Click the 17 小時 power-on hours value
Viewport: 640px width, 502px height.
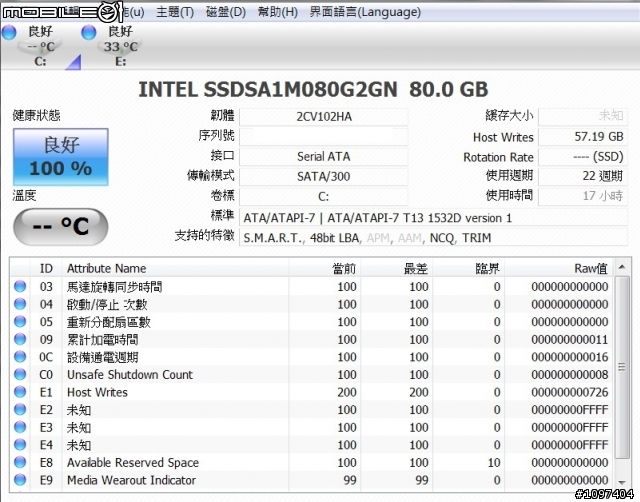(583, 196)
